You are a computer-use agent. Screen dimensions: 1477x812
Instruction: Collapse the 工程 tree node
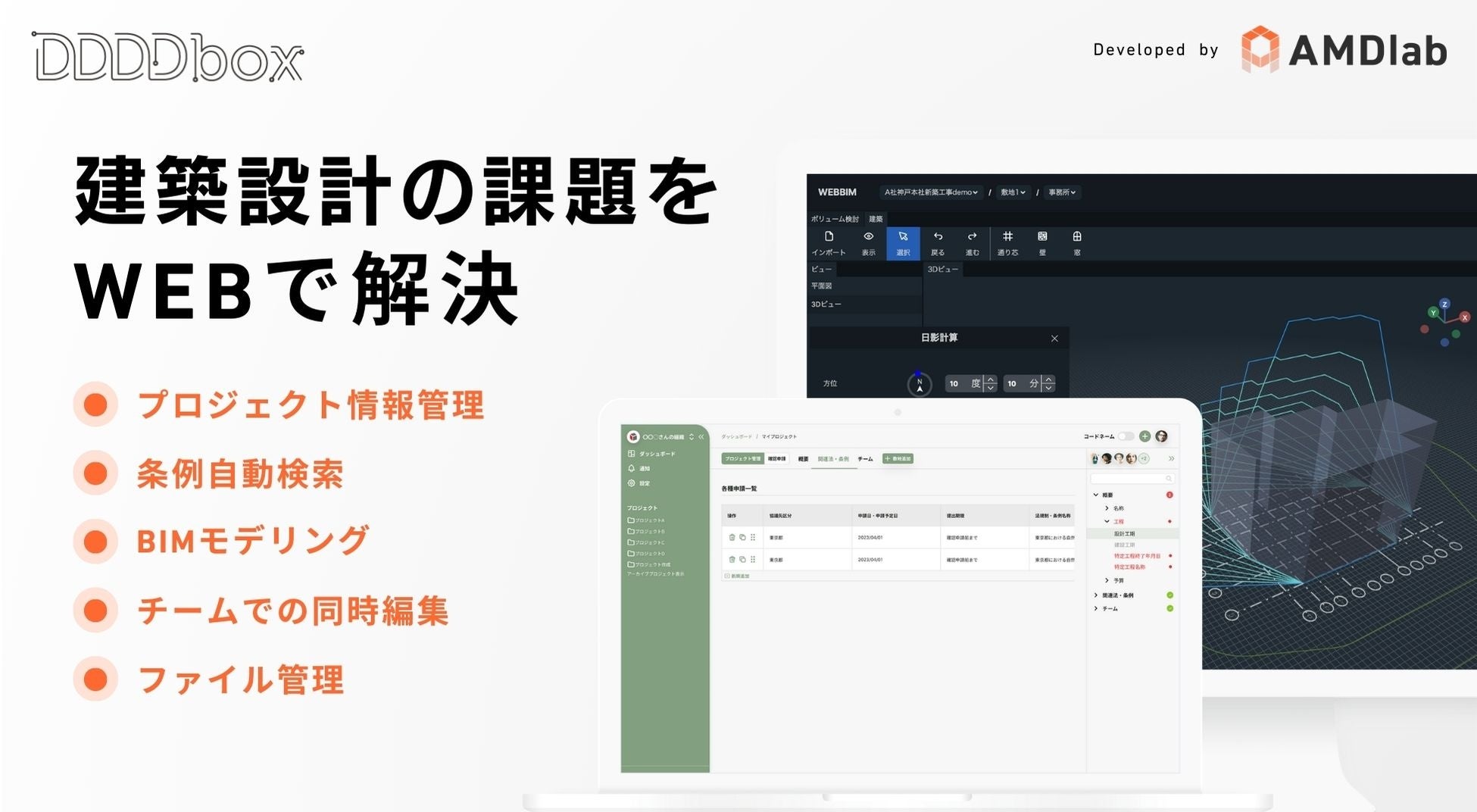(1107, 521)
